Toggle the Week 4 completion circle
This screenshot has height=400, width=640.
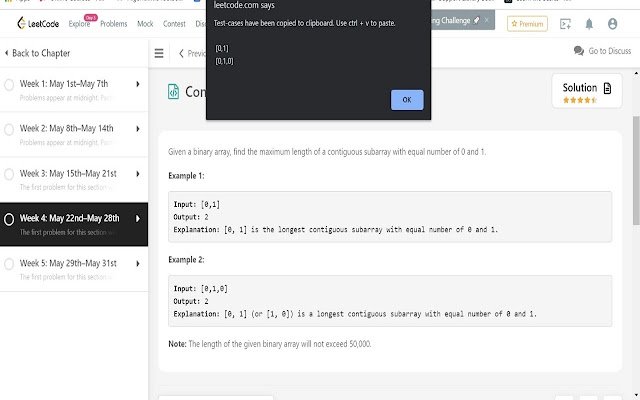pos(9,219)
